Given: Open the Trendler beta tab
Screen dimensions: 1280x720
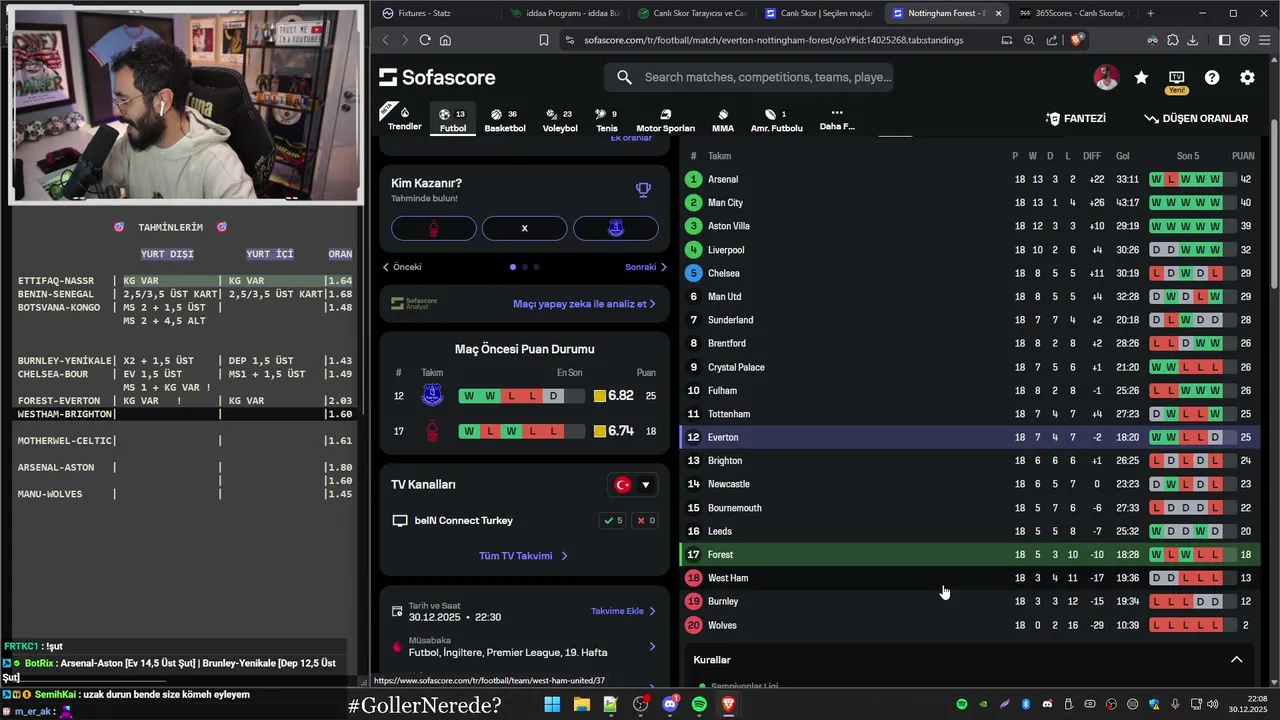Looking at the screenshot, I should 404,119.
